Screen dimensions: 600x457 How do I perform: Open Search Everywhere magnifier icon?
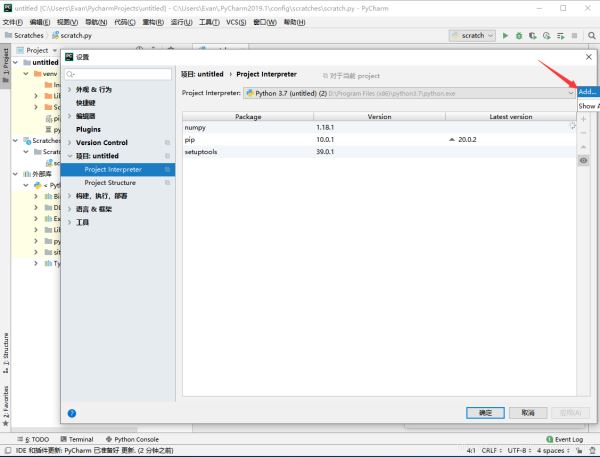pos(592,36)
